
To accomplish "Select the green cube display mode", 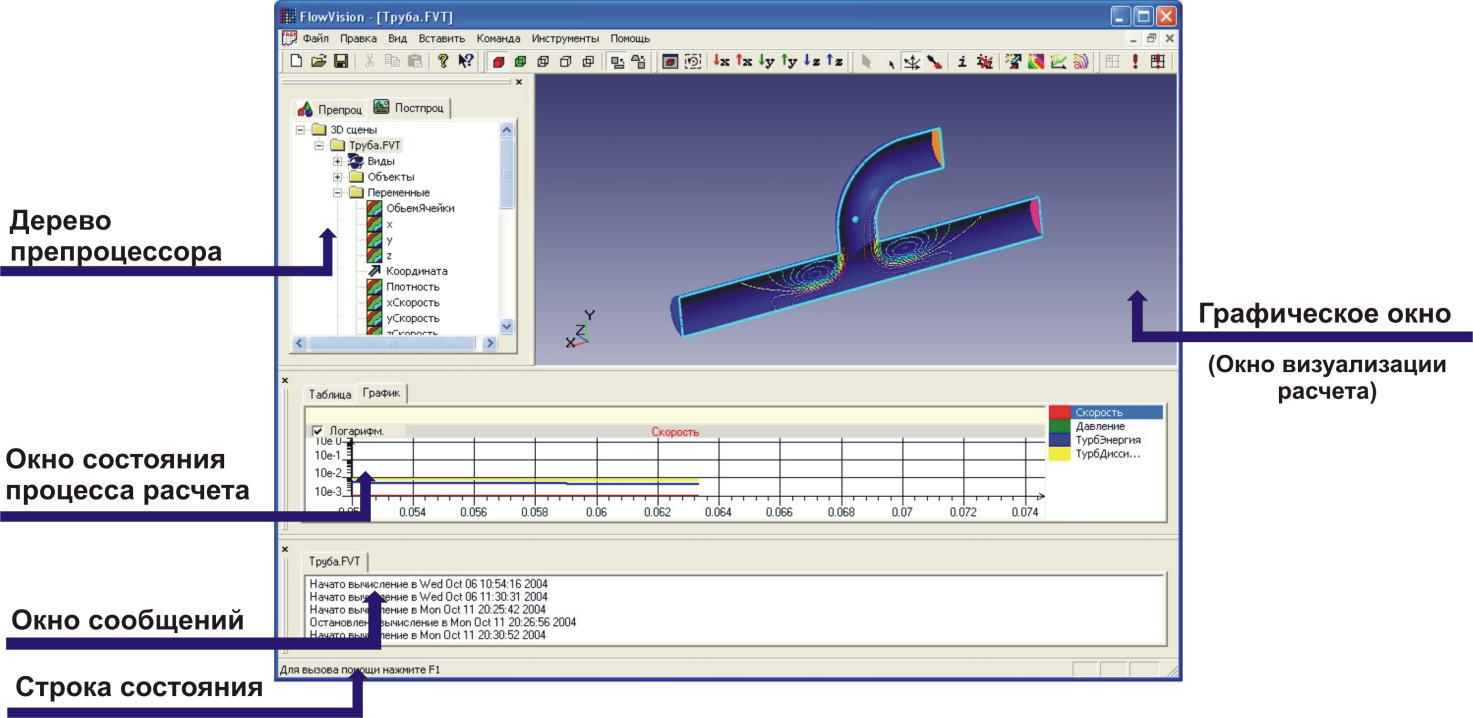I will (x=520, y=61).
